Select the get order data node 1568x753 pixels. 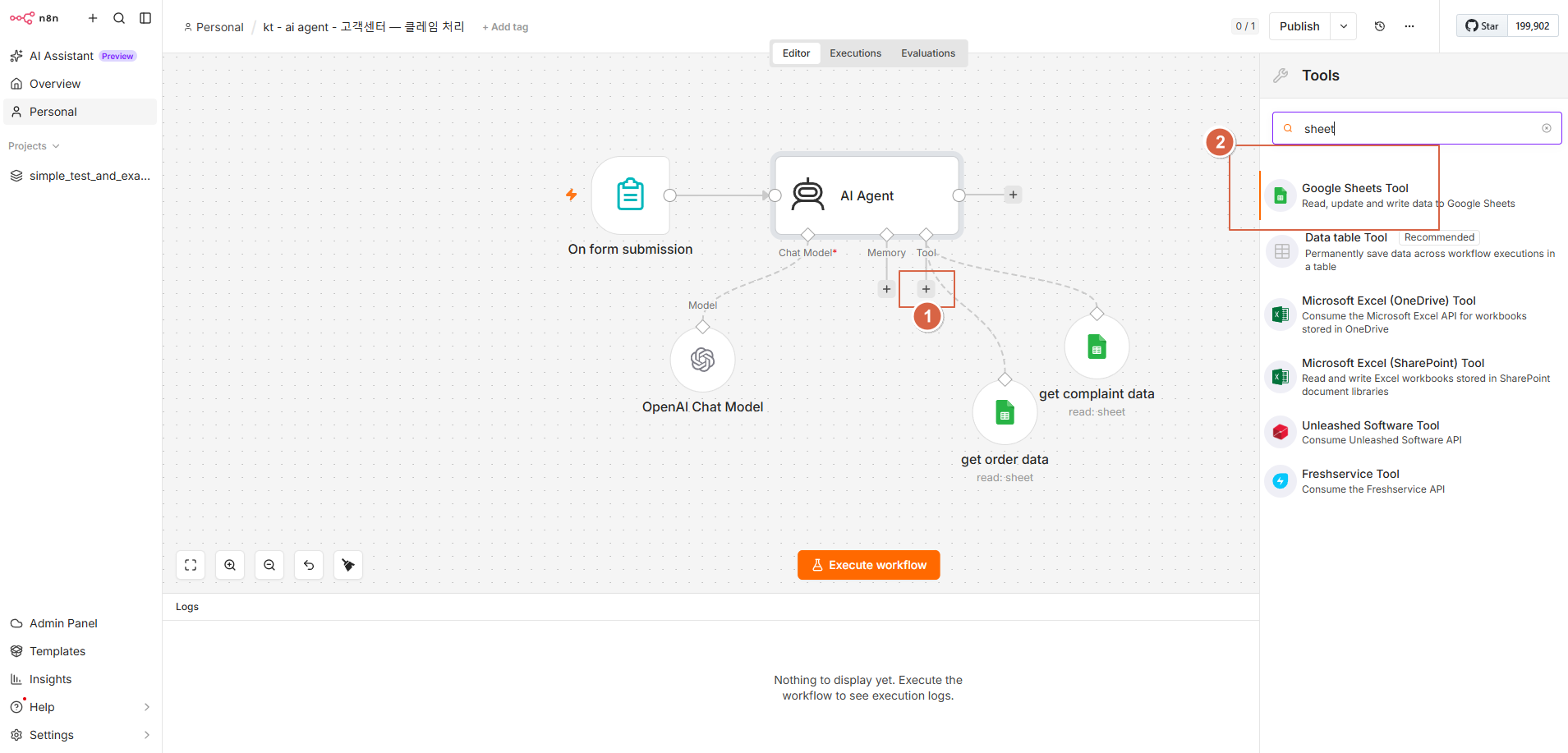pyautogui.click(x=1005, y=412)
